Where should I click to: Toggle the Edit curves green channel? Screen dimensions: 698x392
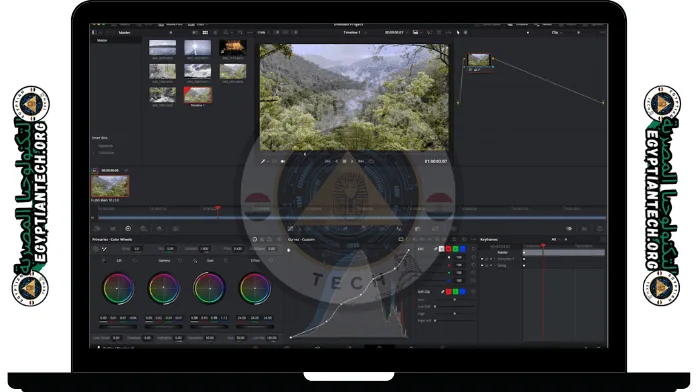coord(455,249)
